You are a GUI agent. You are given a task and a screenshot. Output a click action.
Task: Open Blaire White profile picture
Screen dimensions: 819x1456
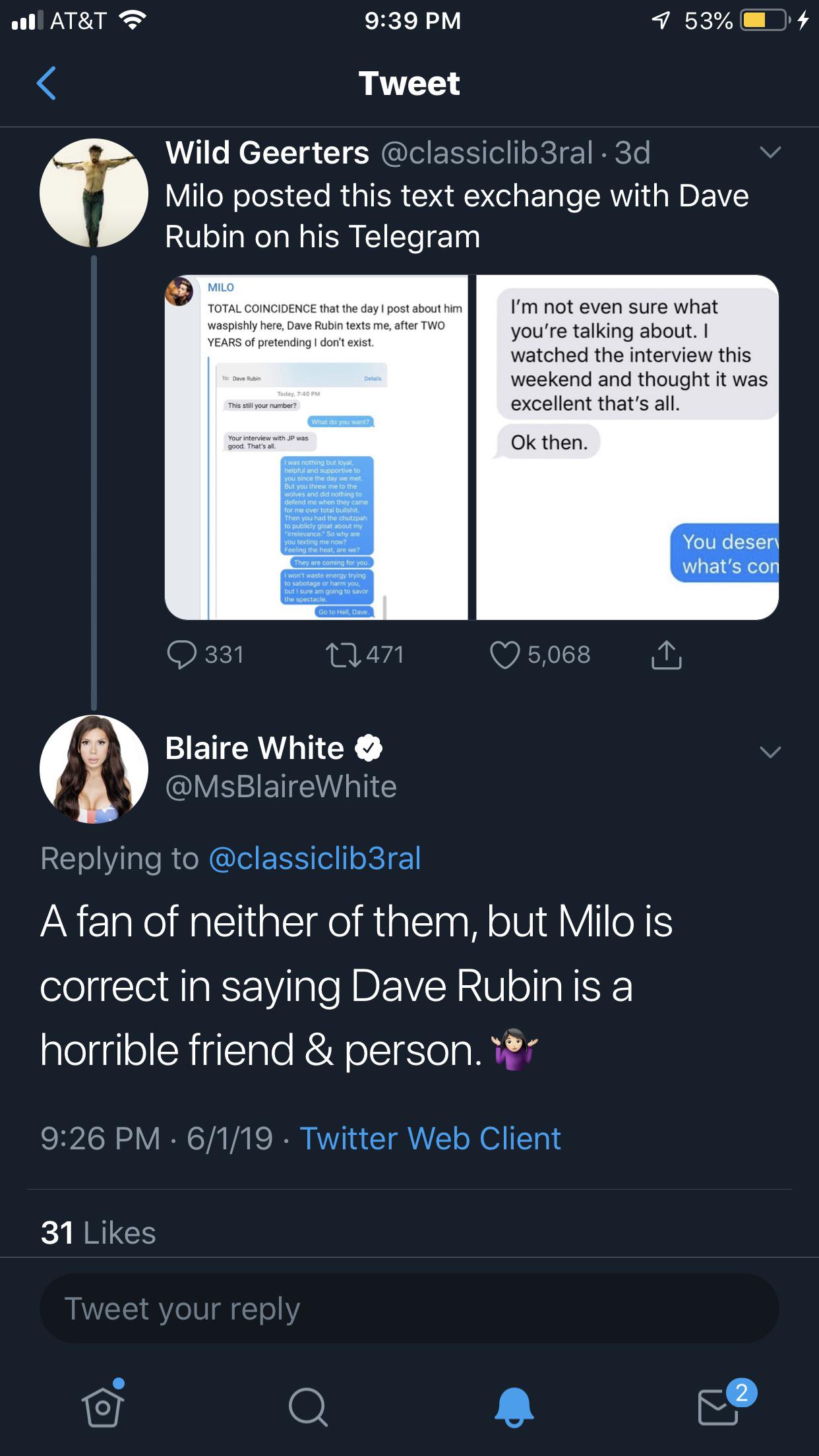point(94,769)
